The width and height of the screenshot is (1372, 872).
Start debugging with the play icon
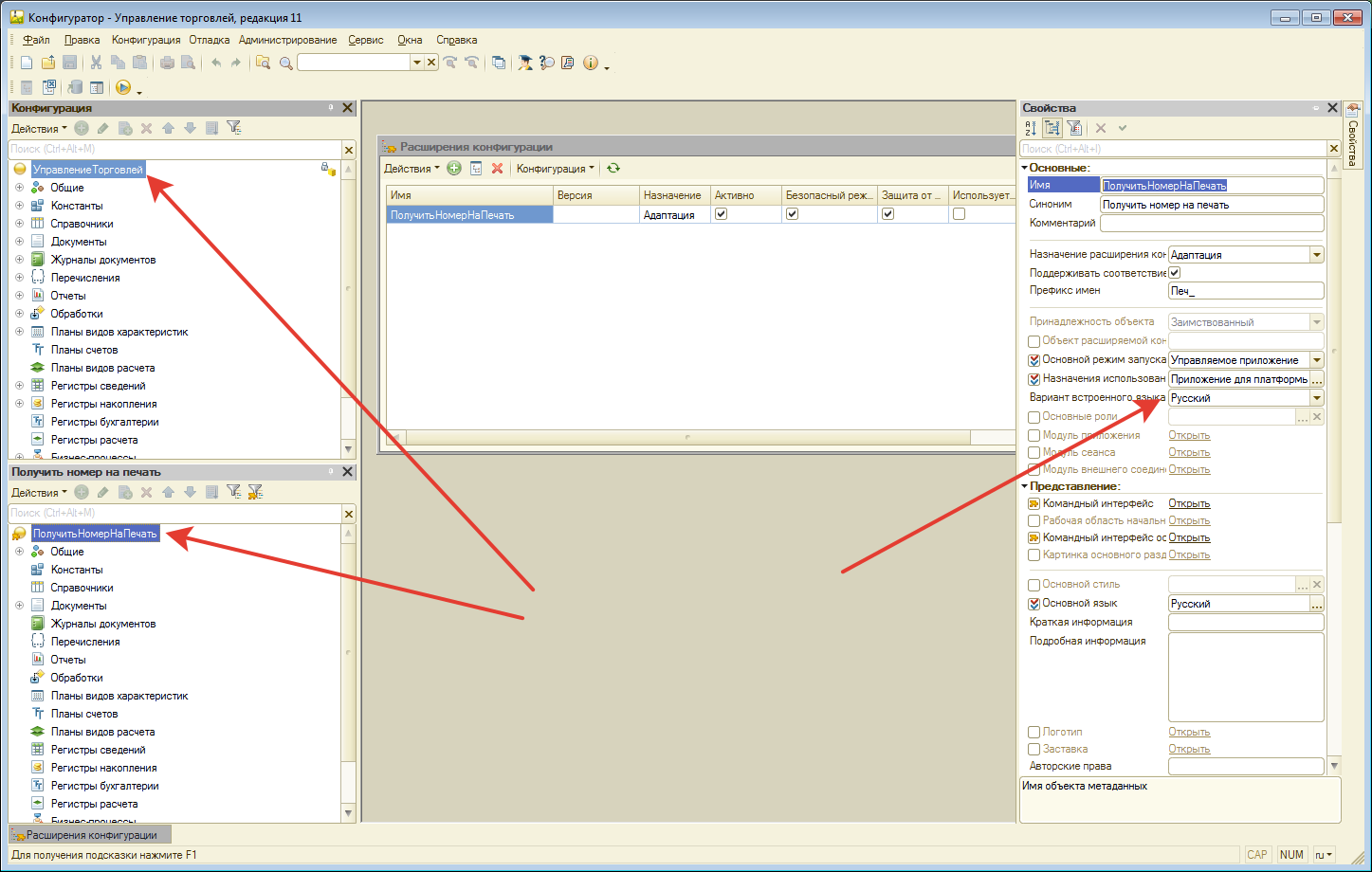123,87
